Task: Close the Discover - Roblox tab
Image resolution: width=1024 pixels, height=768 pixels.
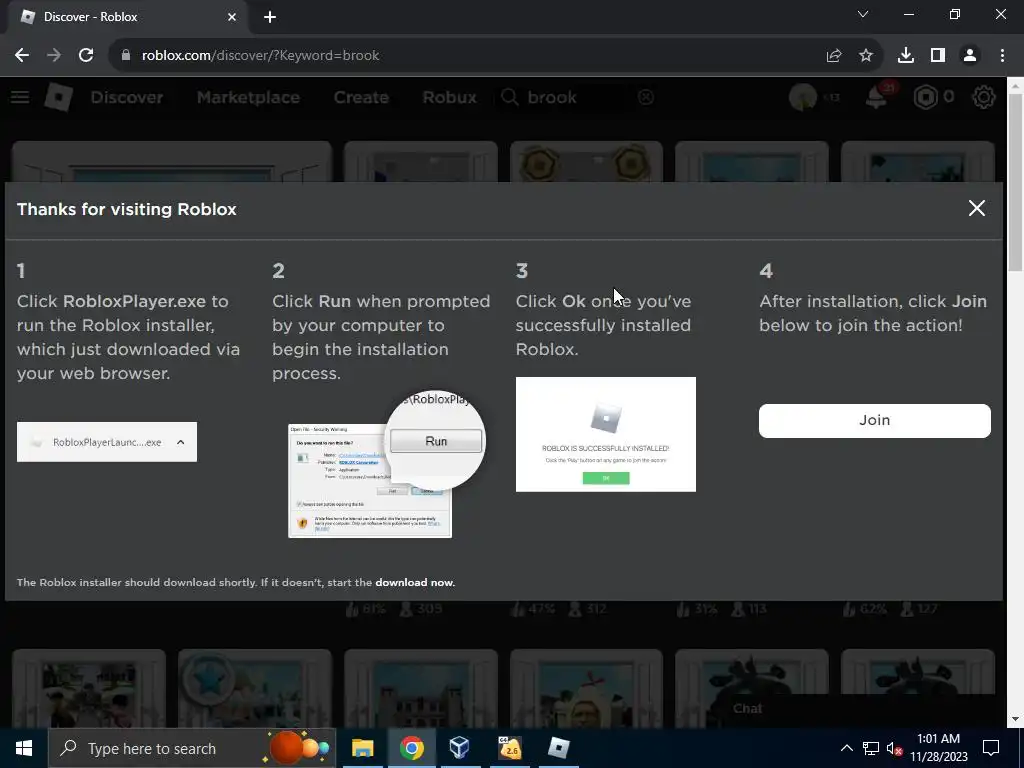Action: tap(232, 17)
